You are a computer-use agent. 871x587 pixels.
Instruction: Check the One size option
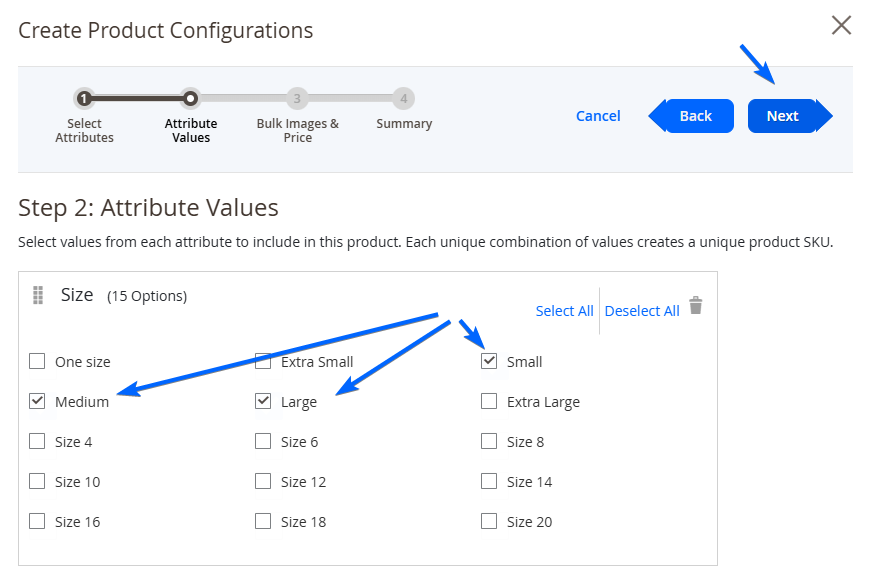pyautogui.click(x=37, y=361)
